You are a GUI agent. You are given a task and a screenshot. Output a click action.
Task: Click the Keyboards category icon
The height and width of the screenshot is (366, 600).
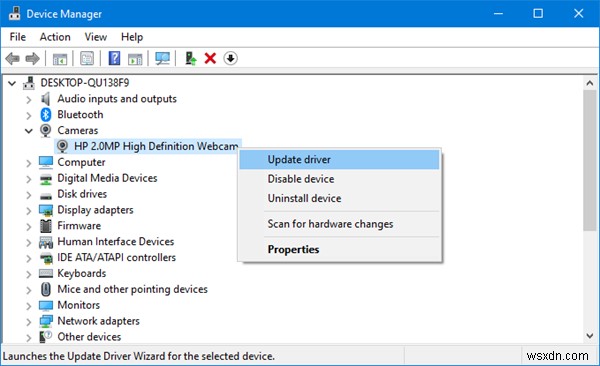[46, 274]
